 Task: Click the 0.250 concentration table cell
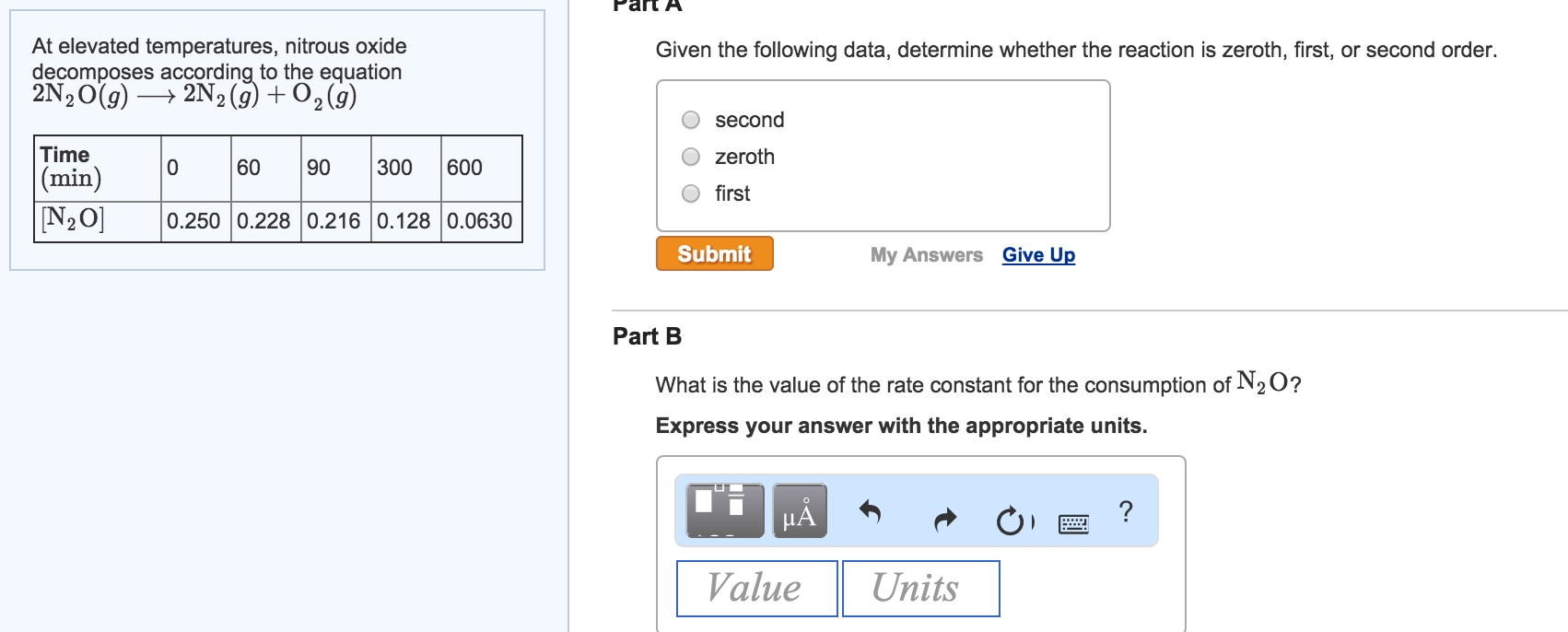click(x=194, y=221)
